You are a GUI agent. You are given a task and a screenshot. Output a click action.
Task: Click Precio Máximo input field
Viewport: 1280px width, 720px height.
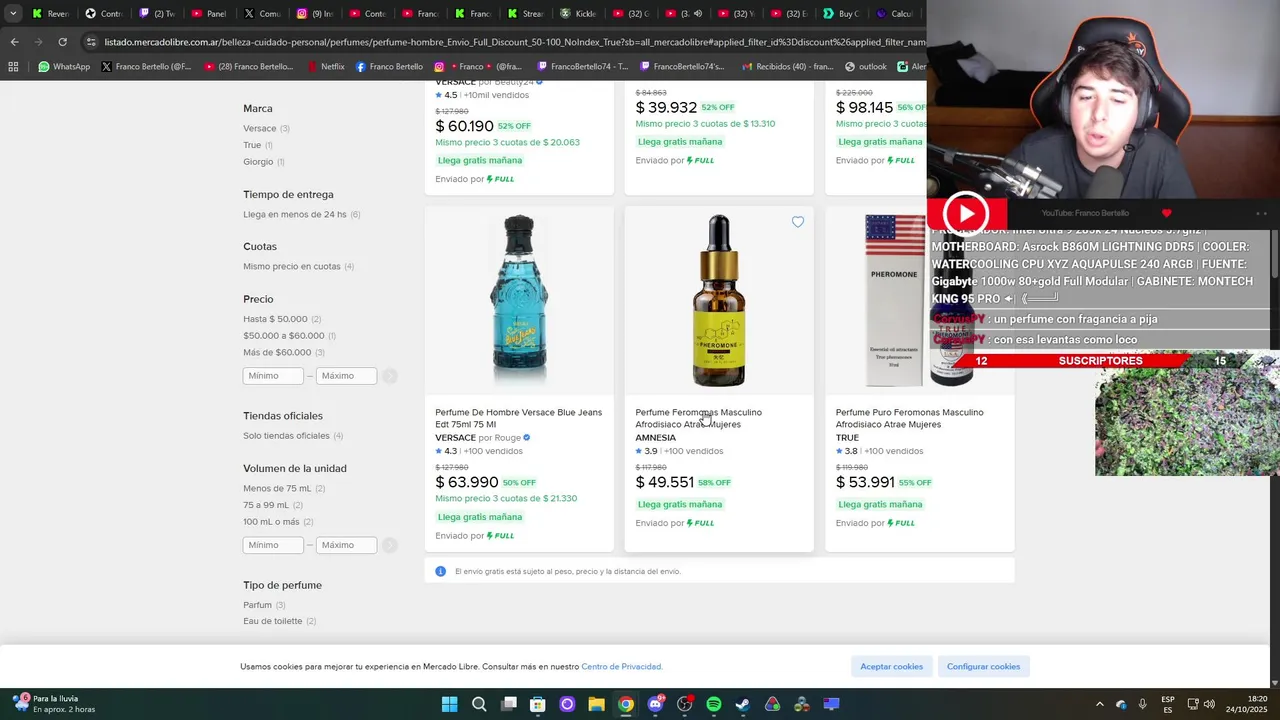pos(346,376)
